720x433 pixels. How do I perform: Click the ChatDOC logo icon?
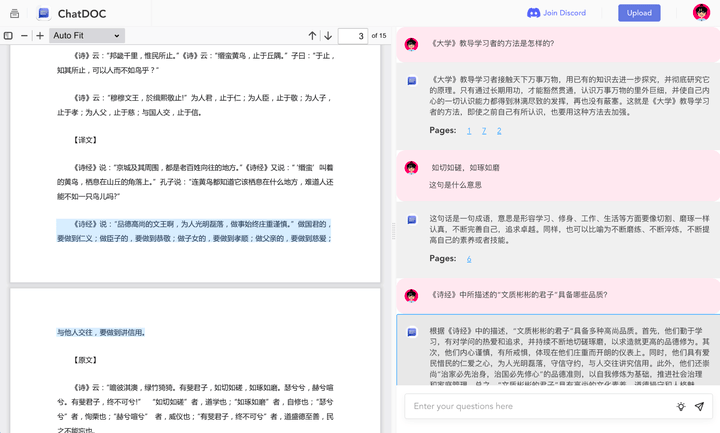click(x=43, y=13)
